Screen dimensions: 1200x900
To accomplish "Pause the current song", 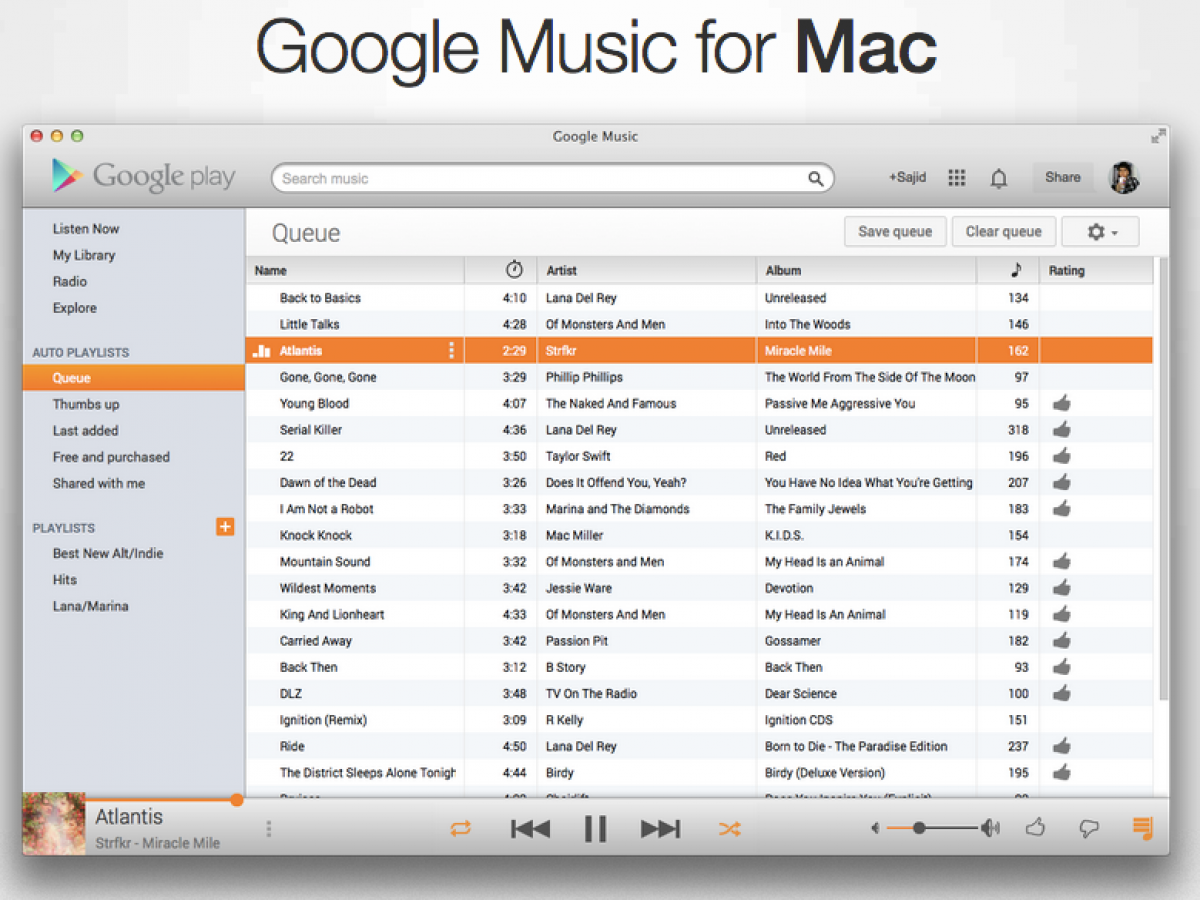I will click(595, 828).
